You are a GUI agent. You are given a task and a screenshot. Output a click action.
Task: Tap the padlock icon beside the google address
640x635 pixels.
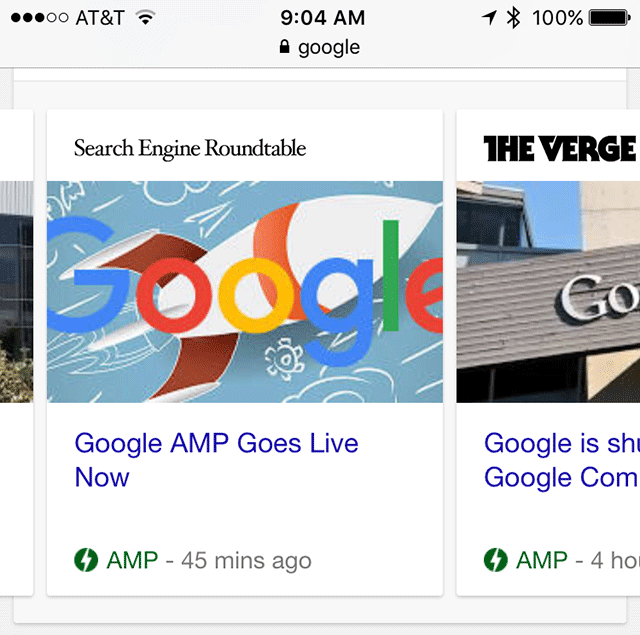point(284,47)
